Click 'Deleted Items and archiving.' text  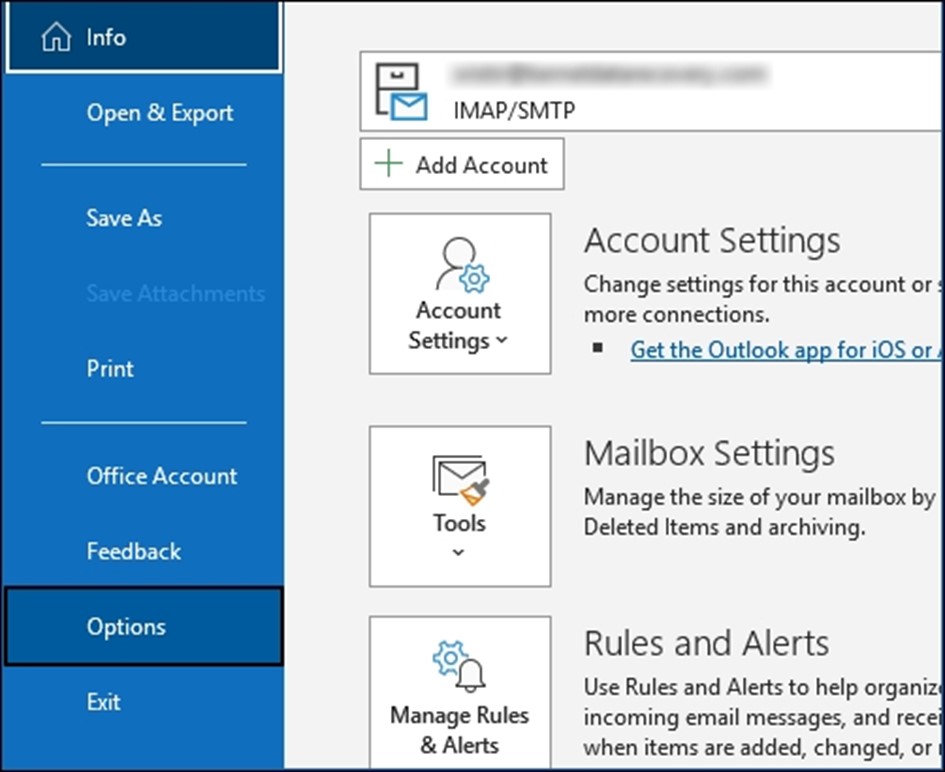point(724,527)
